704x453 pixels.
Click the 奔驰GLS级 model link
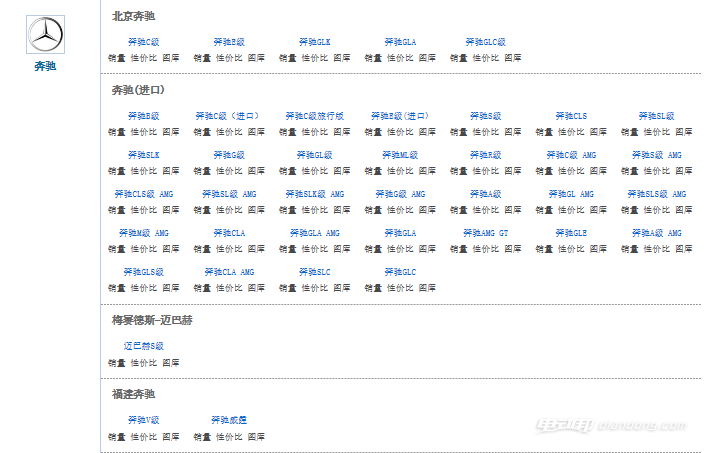point(143,272)
